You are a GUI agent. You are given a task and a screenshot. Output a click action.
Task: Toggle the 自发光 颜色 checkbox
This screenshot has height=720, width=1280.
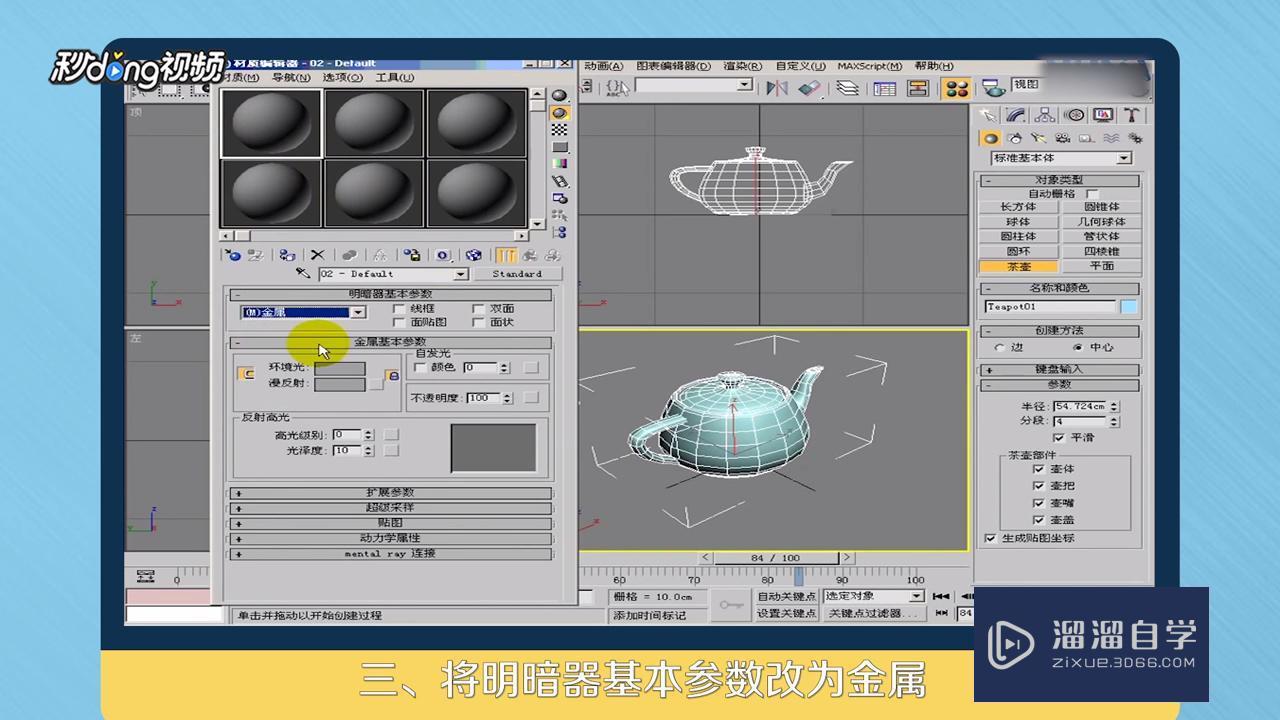pos(420,368)
